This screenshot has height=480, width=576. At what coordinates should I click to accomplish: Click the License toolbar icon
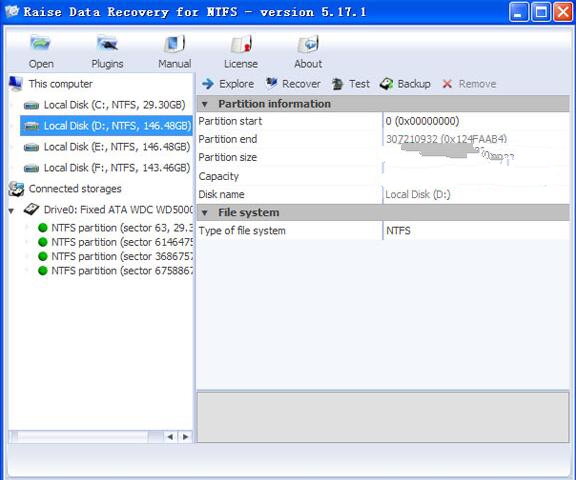(241, 43)
